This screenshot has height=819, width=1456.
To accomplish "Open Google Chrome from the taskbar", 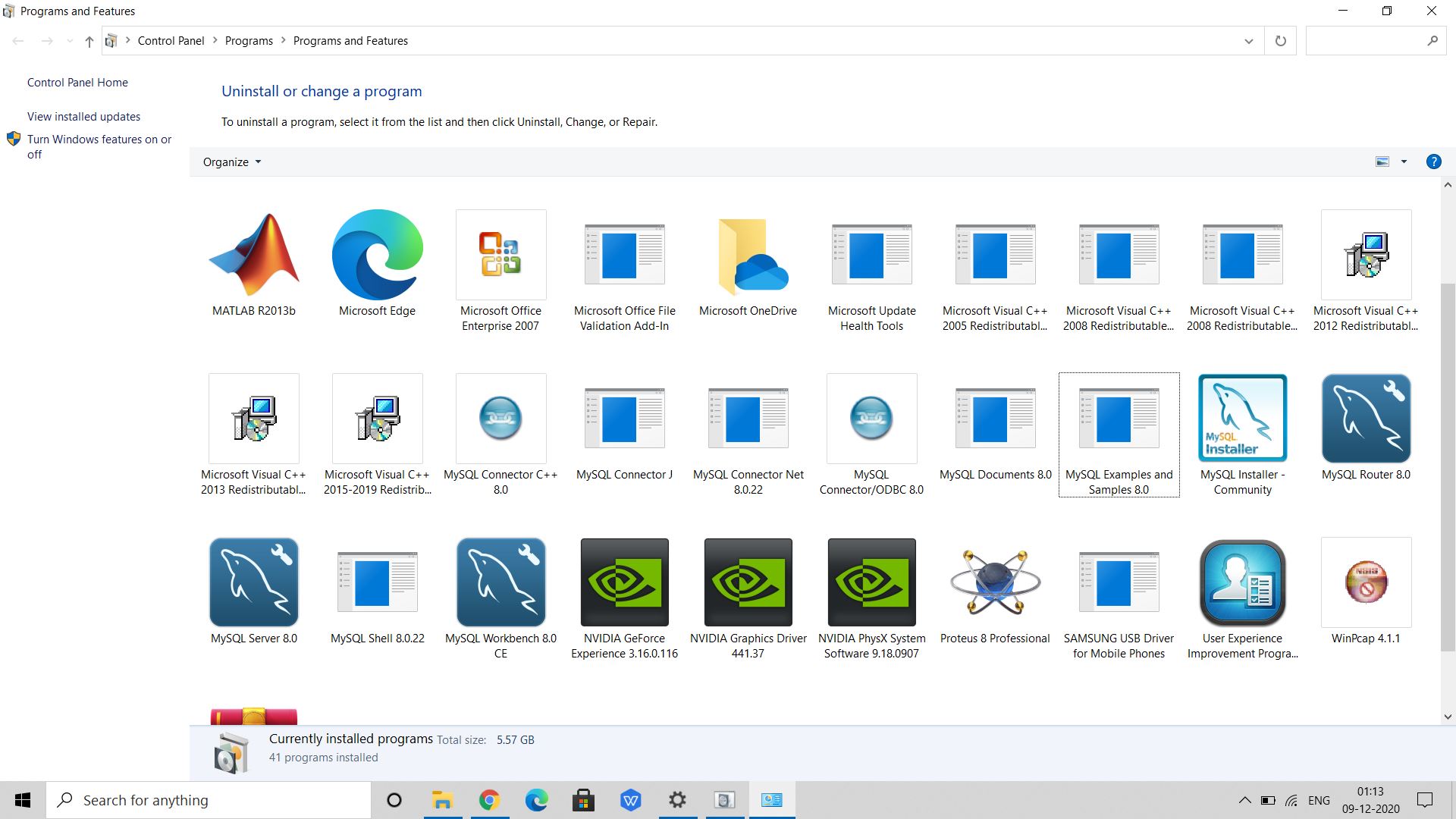I will pos(489,800).
